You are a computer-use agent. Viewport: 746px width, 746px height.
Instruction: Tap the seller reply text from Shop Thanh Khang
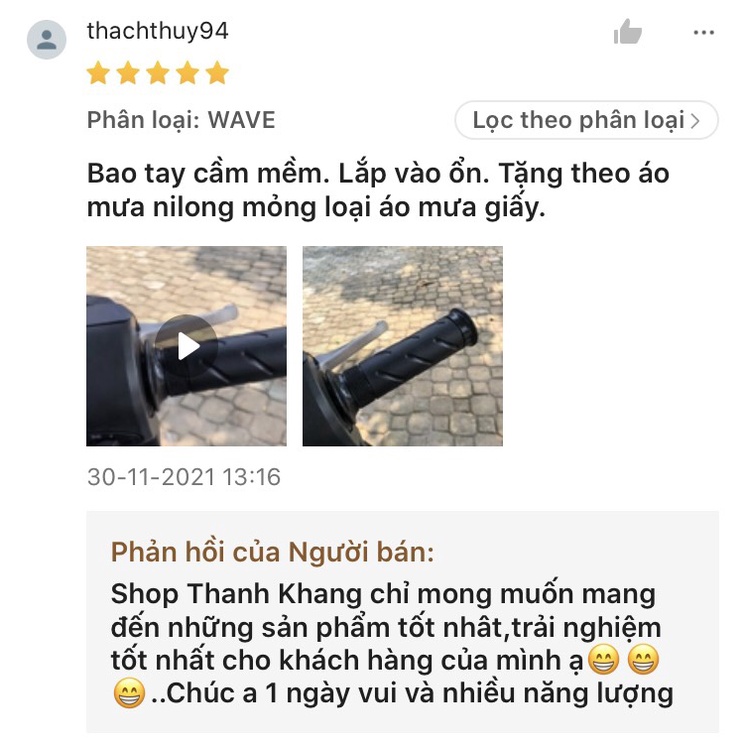pos(392,644)
